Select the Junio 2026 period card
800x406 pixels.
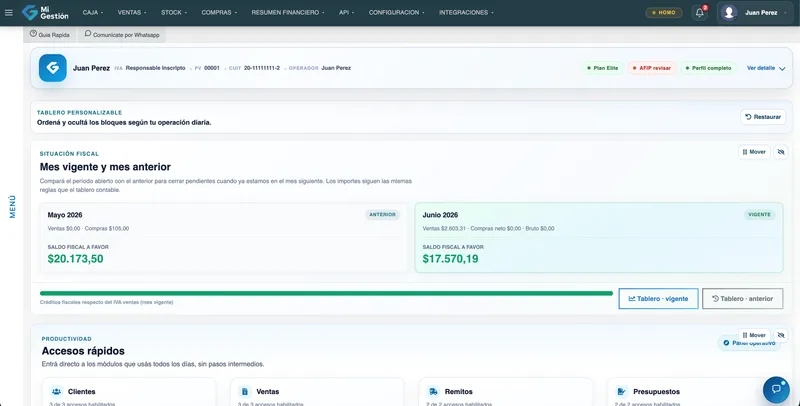599,238
